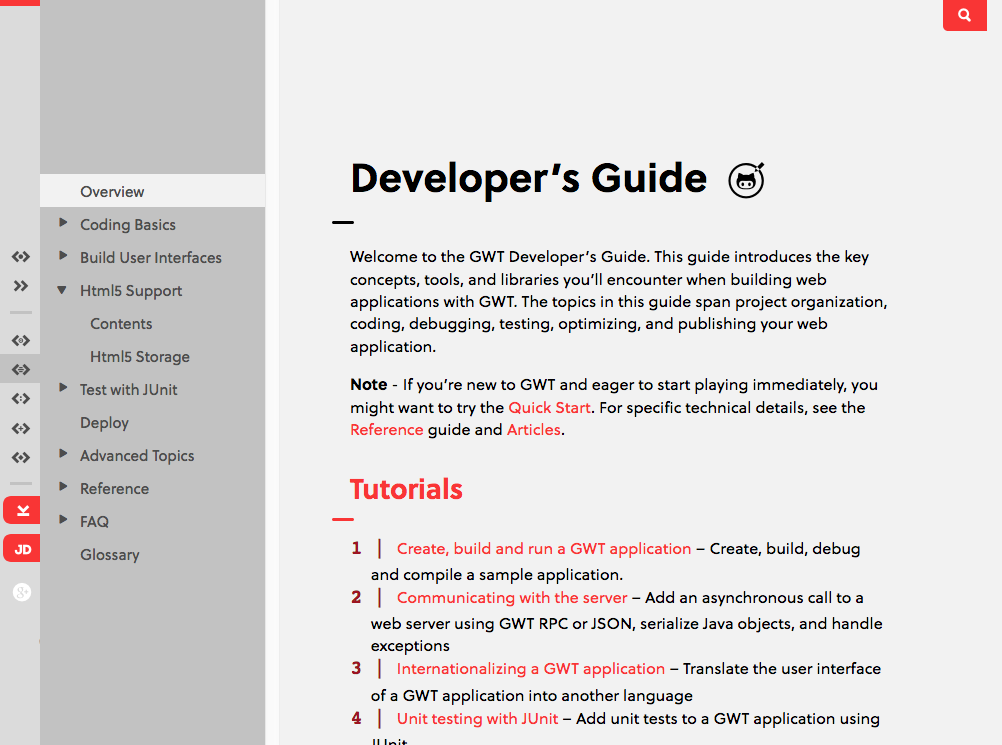Viewport: 1002px width, 745px height.
Task: Open Html5 Storage sidebar item
Action: (x=139, y=357)
